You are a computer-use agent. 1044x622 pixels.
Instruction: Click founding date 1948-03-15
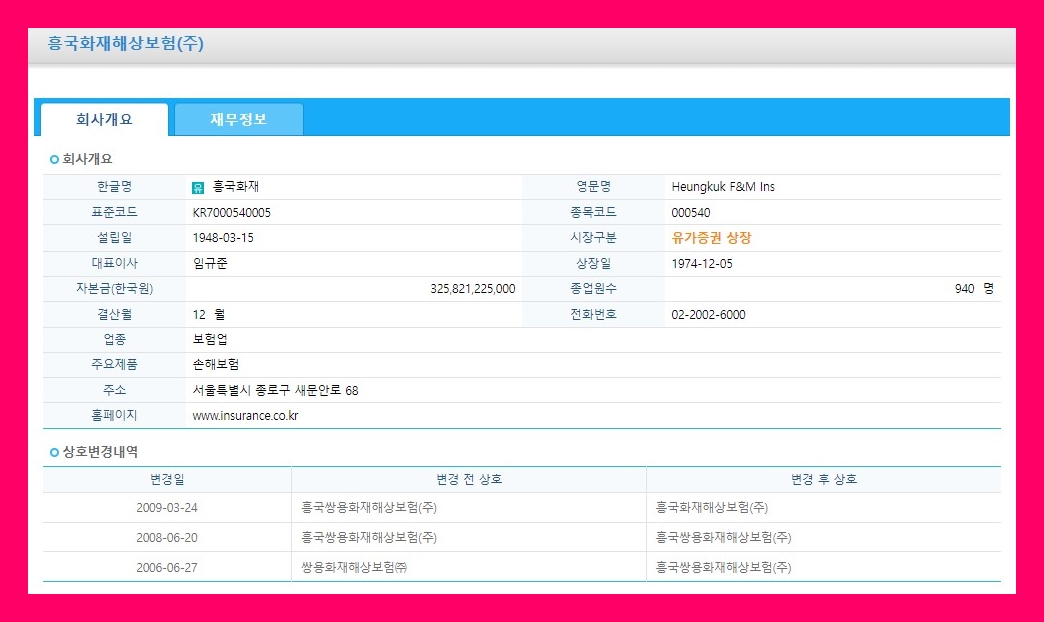tap(222, 238)
